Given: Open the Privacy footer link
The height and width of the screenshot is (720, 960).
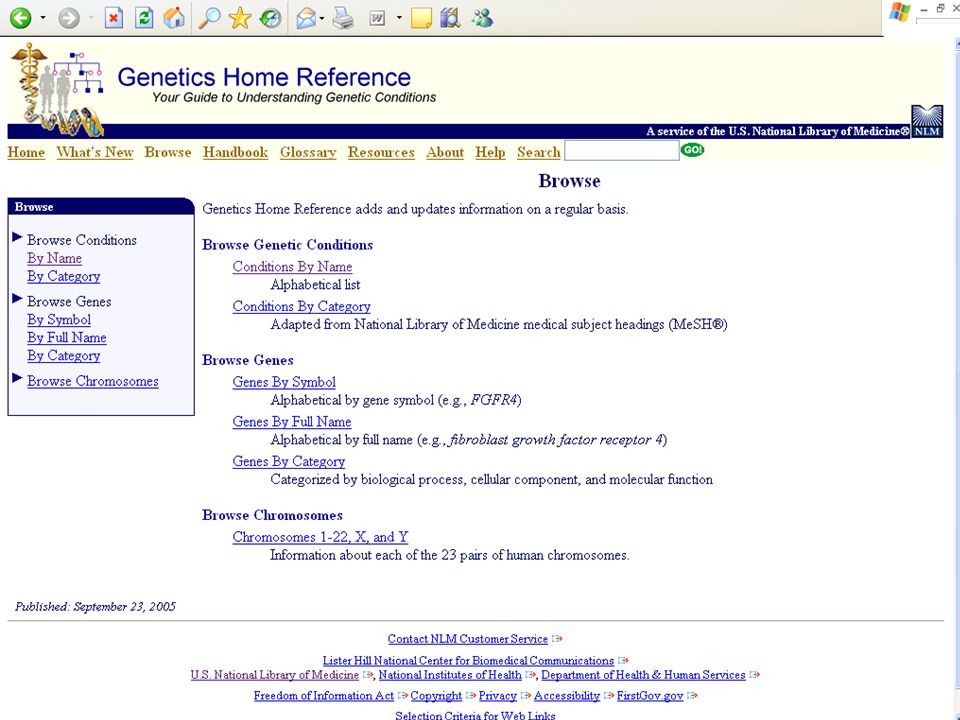Looking at the screenshot, I should [498, 696].
